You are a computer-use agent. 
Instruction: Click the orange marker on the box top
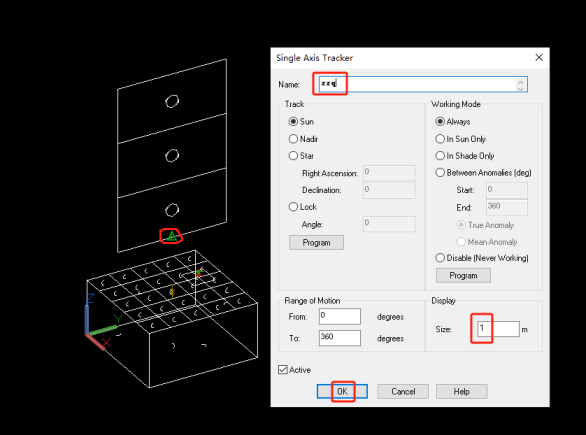[172, 291]
